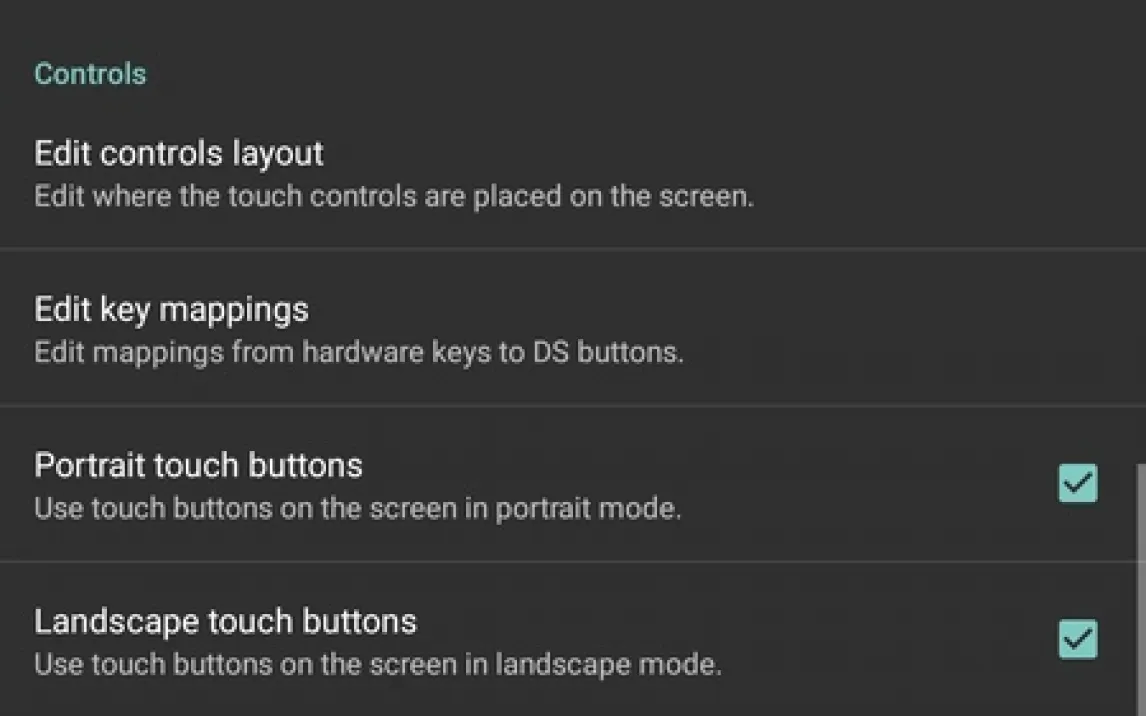This screenshot has height=716, width=1146.
Task: Click the 'layout' word in Edit controls layout
Action: pos(278,154)
